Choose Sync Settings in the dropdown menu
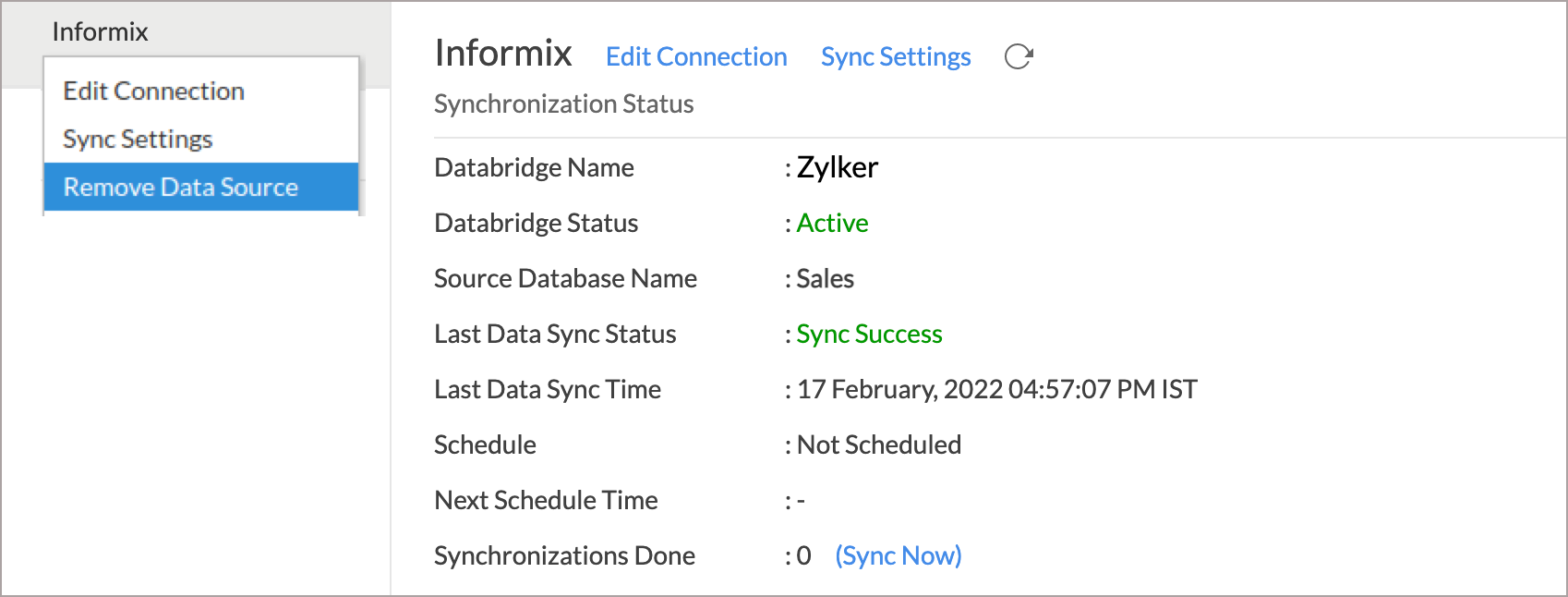 [200, 139]
